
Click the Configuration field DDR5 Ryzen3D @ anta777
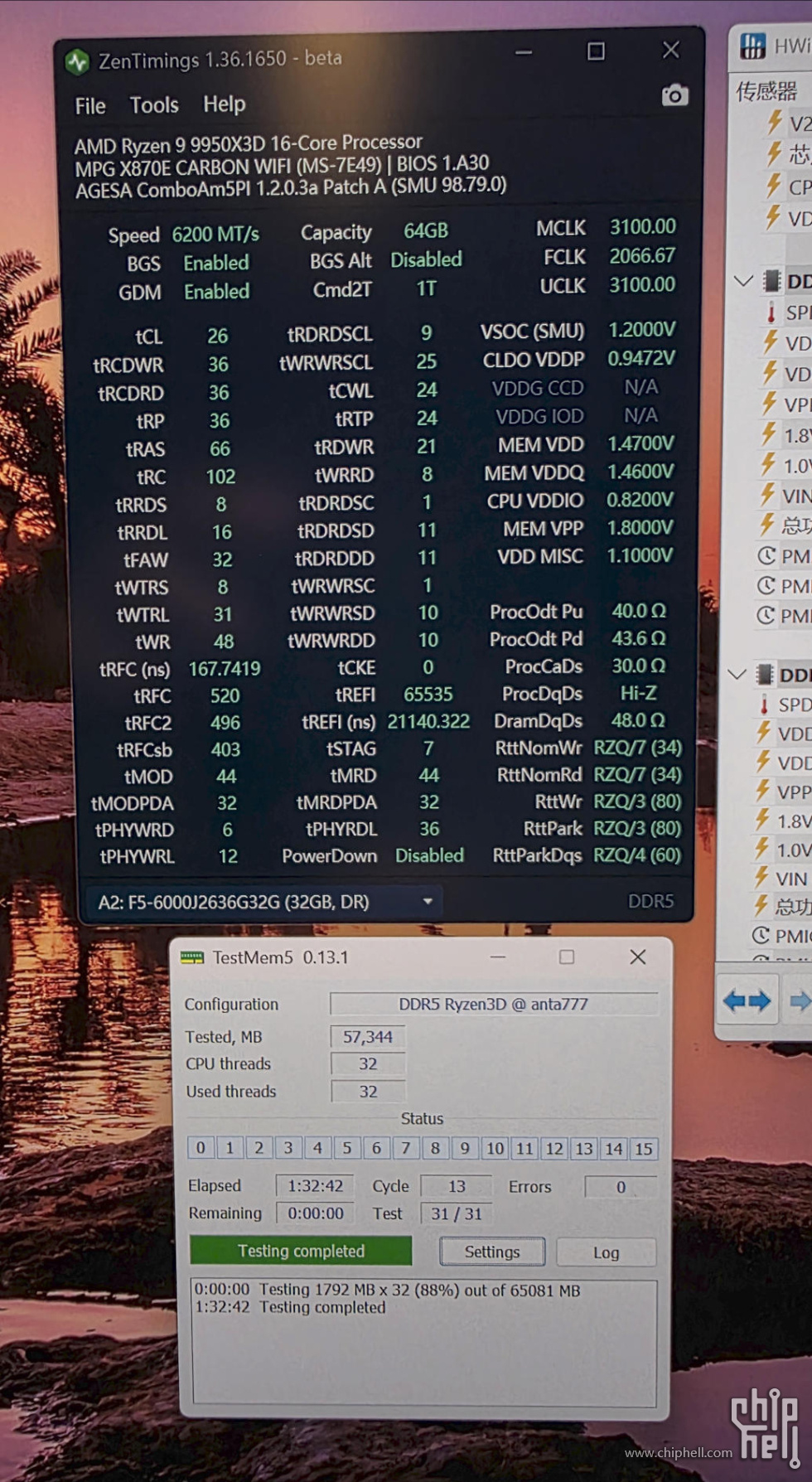pyautogui.click(x=494, y=1005)
